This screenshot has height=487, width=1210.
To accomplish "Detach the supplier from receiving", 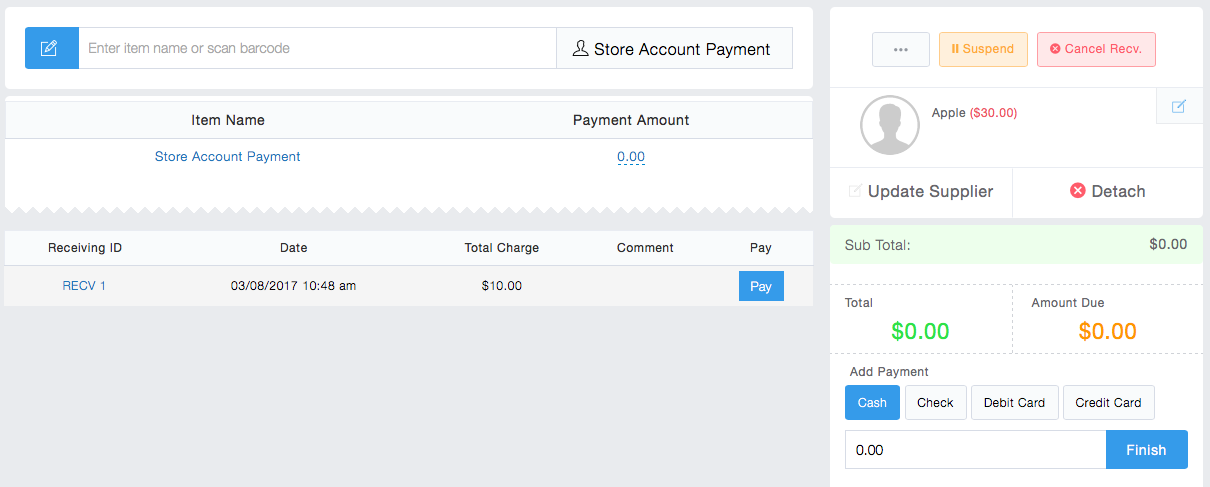I will coord(1107,192).
